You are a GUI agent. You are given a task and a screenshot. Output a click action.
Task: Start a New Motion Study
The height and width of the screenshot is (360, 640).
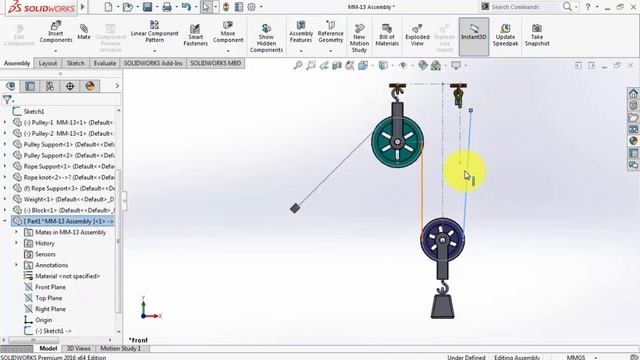(x=359, y=38)
